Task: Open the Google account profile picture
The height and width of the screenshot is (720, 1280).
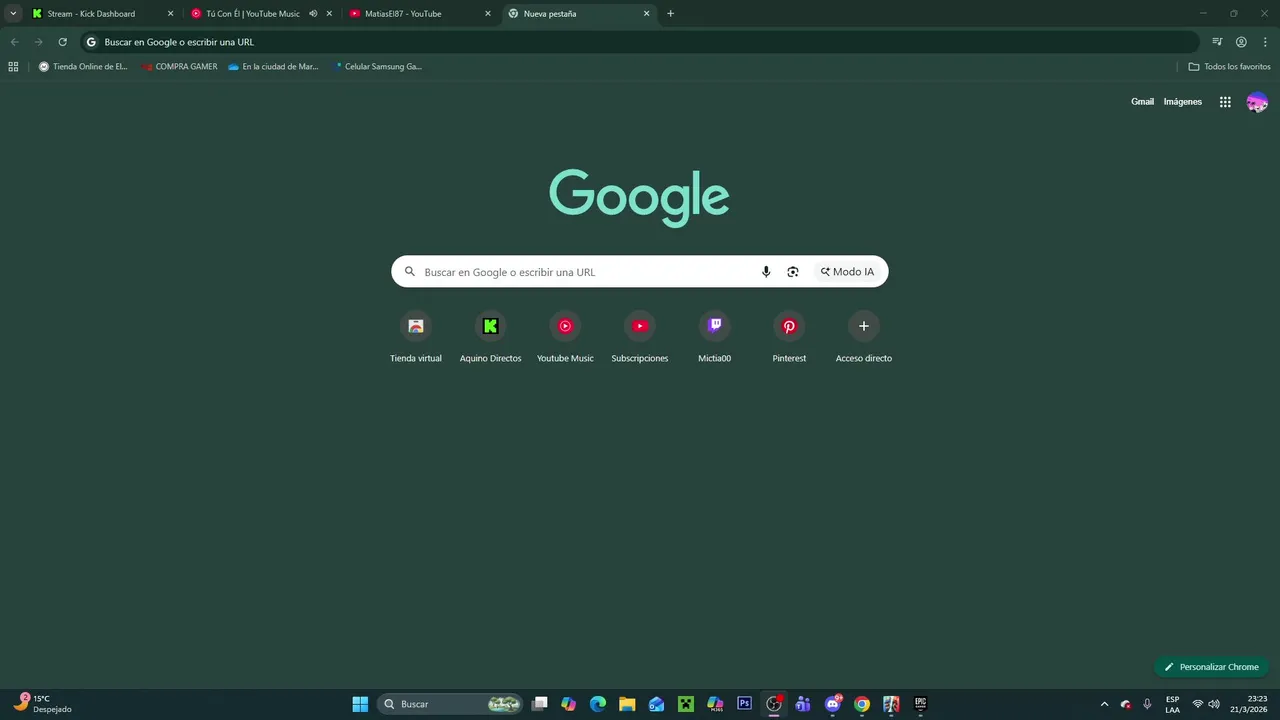Action: coord(1257,102)
